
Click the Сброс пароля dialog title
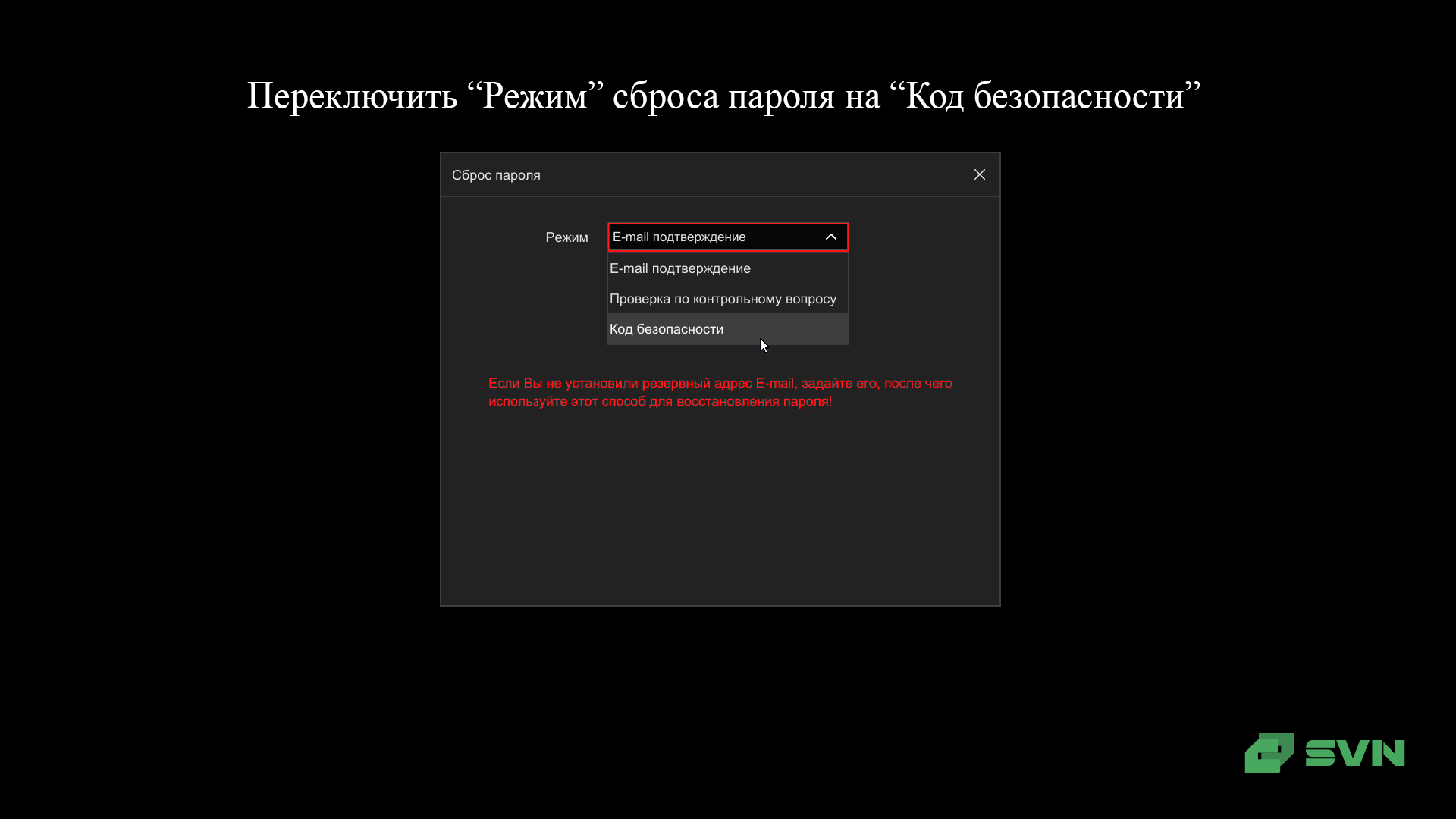click(496, 175)
